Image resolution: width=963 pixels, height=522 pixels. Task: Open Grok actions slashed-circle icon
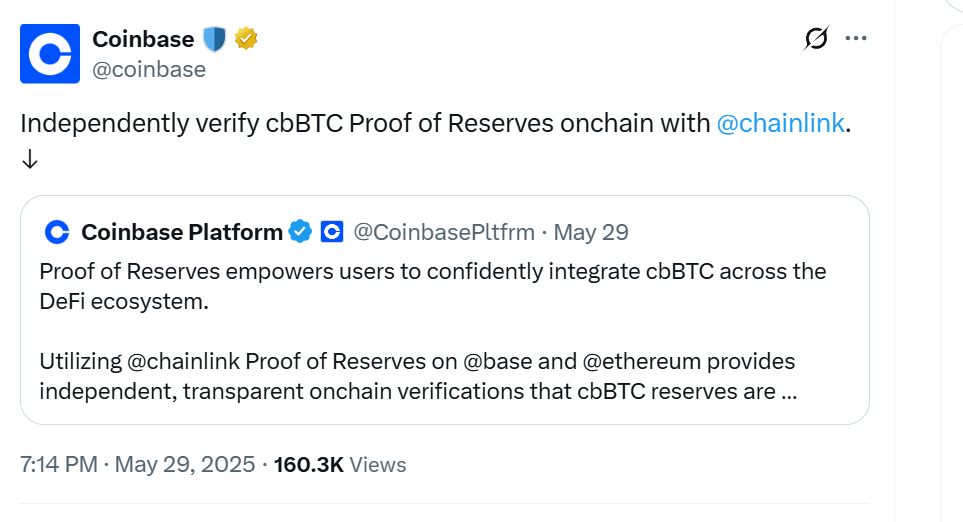click(x=816, y=39)
